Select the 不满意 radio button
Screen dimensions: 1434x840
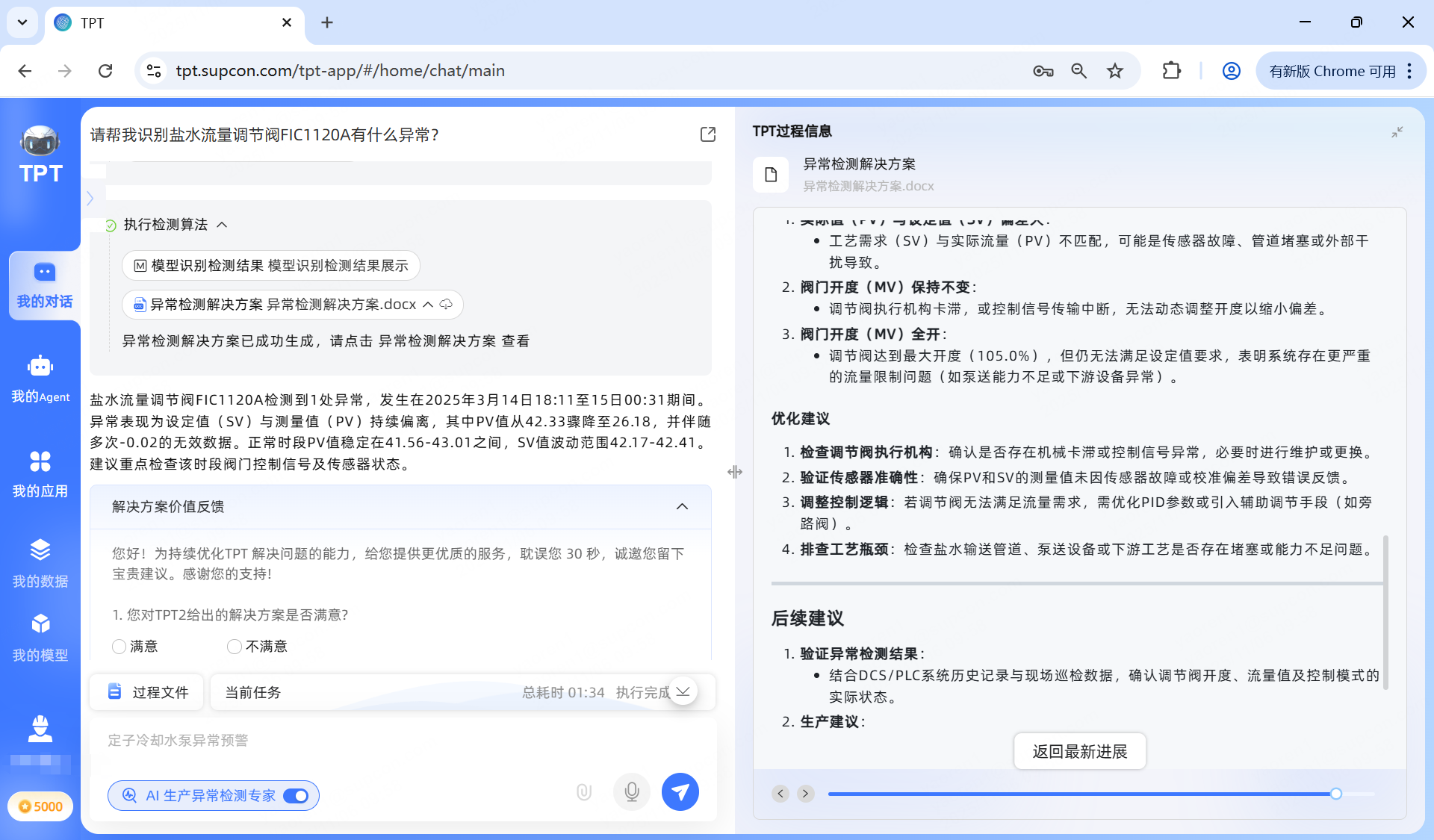(234, 647)
